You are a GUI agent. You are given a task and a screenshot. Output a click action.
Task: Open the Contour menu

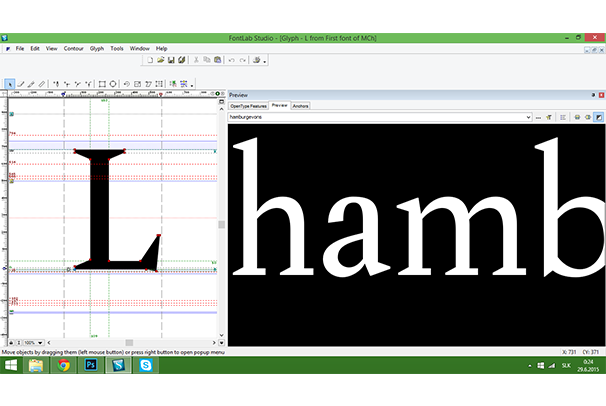tap(74, 48)
